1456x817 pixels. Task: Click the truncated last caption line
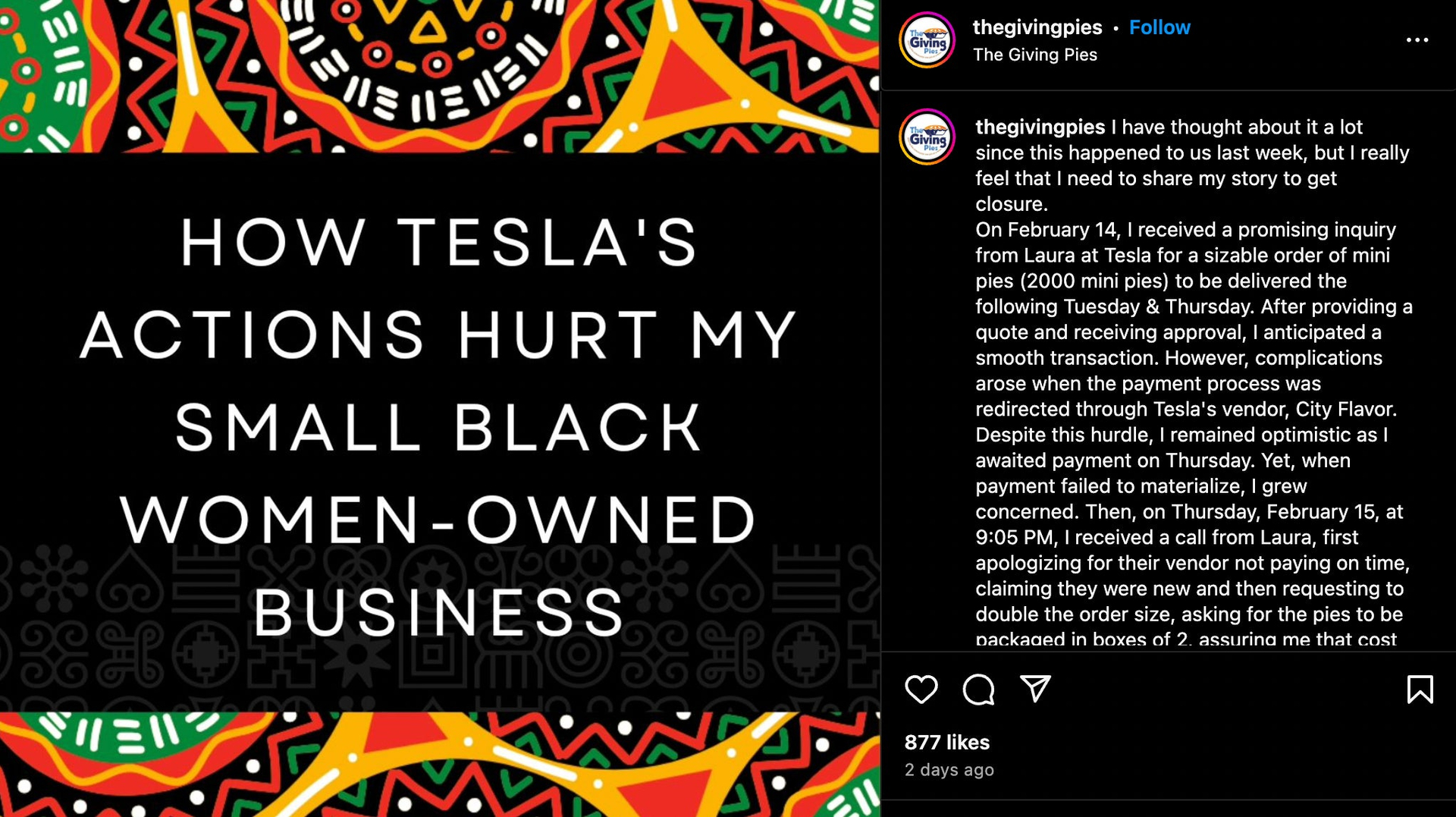tap(1185, 639)
